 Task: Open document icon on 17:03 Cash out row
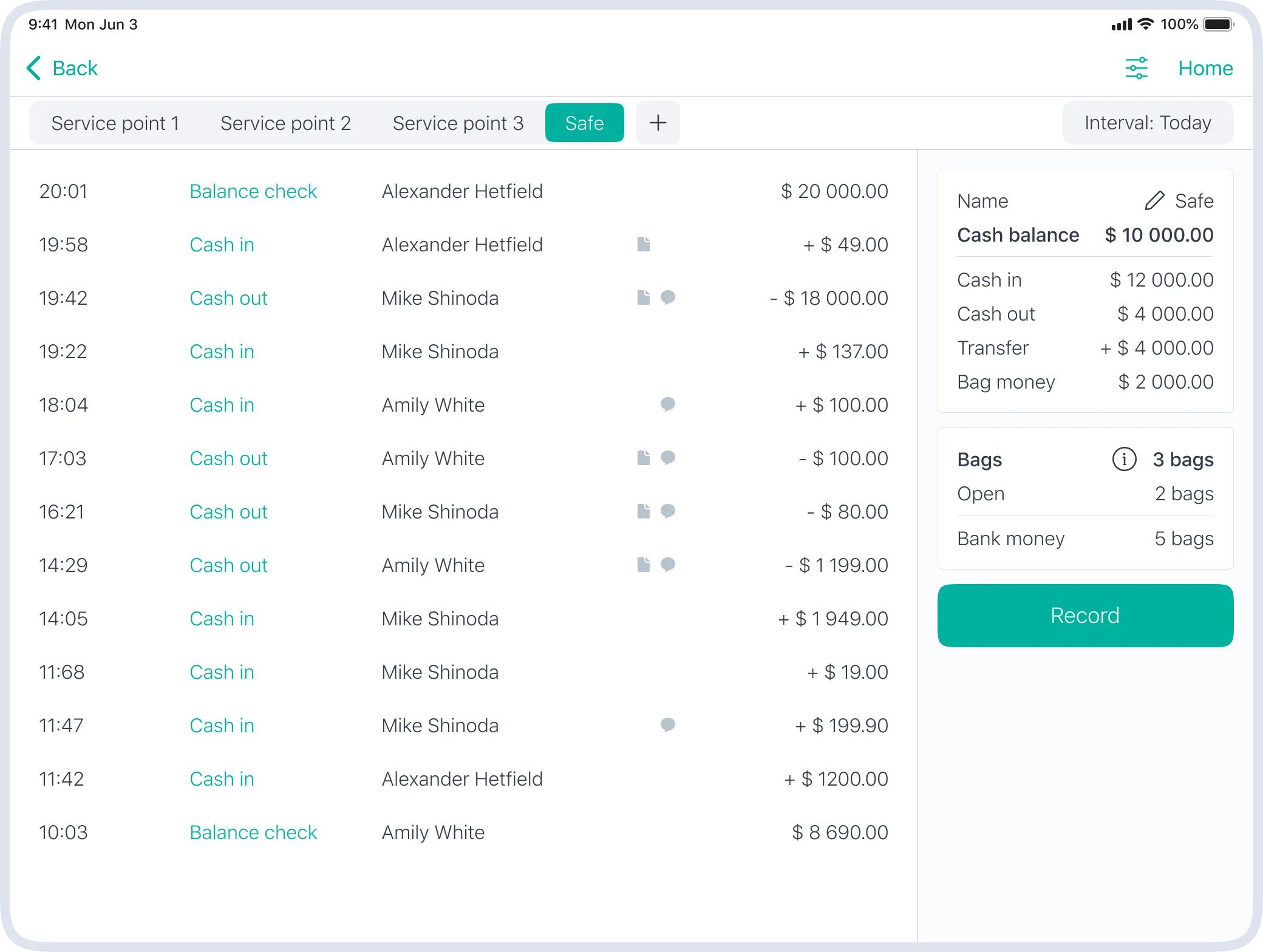click(644, 458)
